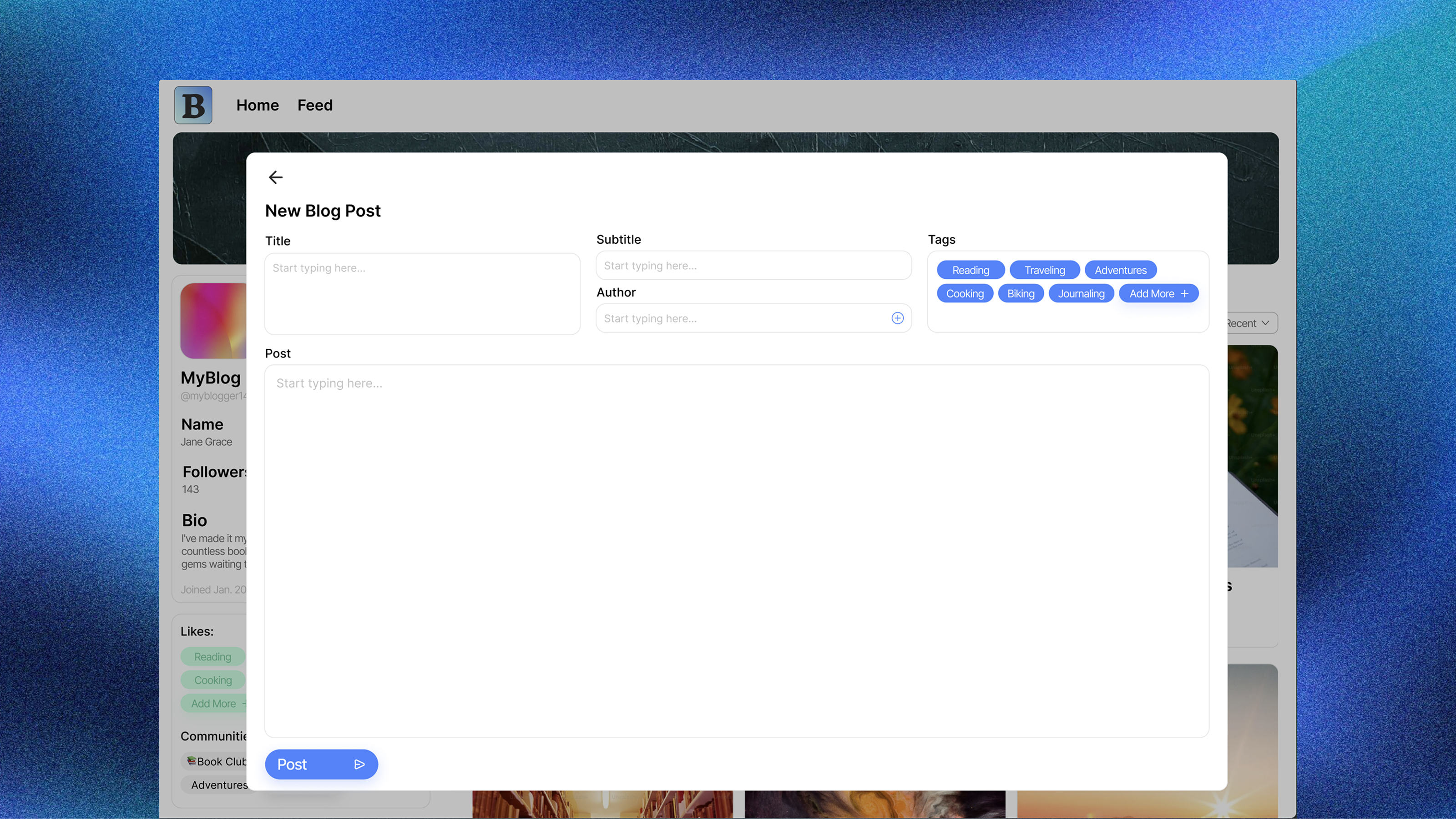Viewport: 1456px width, 820px height.
Task: Click the Subtitle input field
Action: [x=753, y=266]
